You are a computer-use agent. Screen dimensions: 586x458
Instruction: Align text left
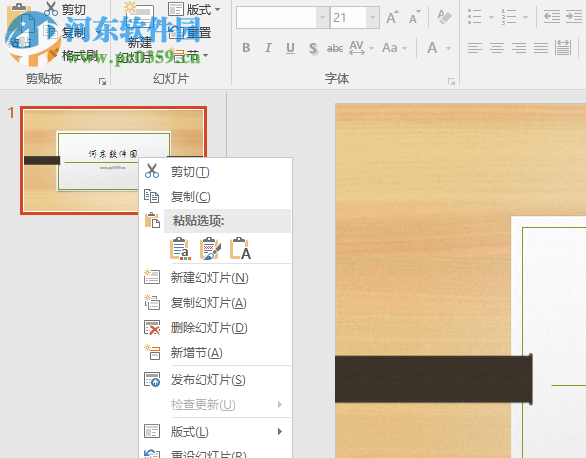[475, 48]
